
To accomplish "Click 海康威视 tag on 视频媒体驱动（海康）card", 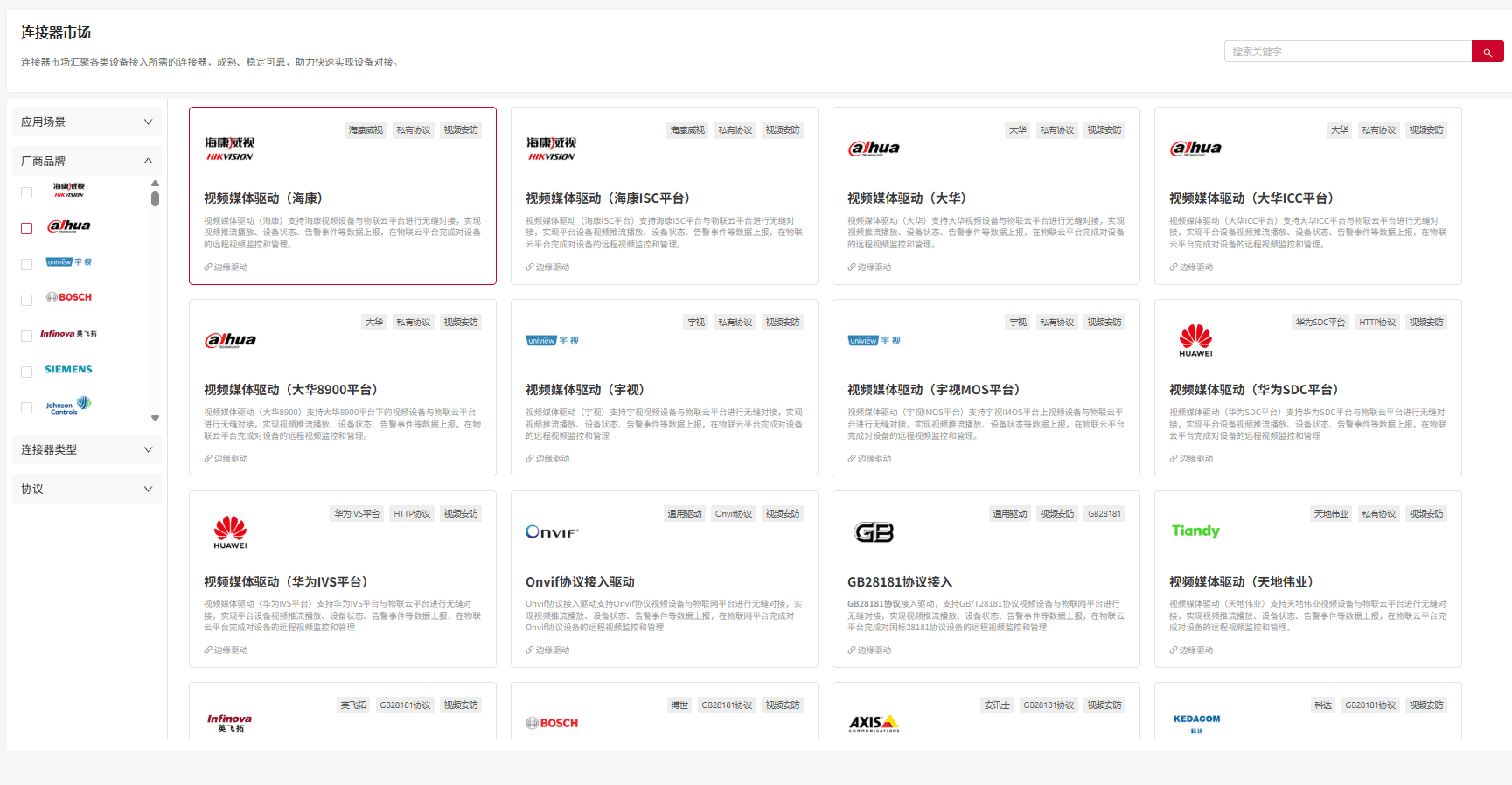I will 366,130.
